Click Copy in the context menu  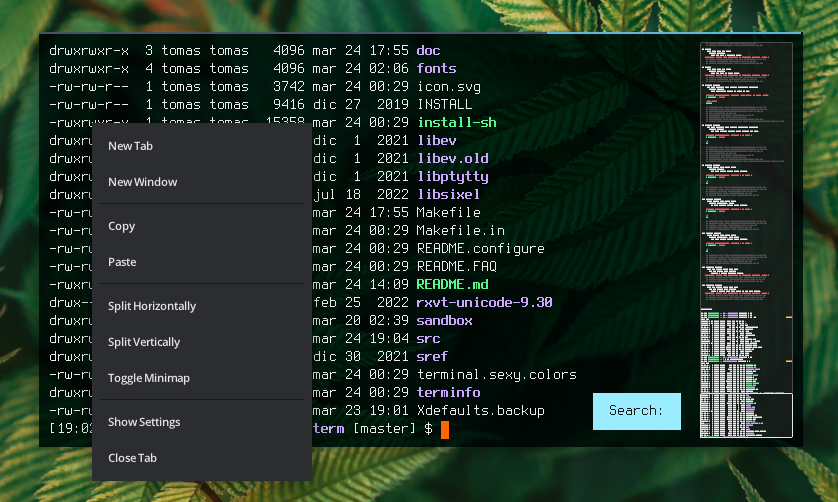pos(202,226)
